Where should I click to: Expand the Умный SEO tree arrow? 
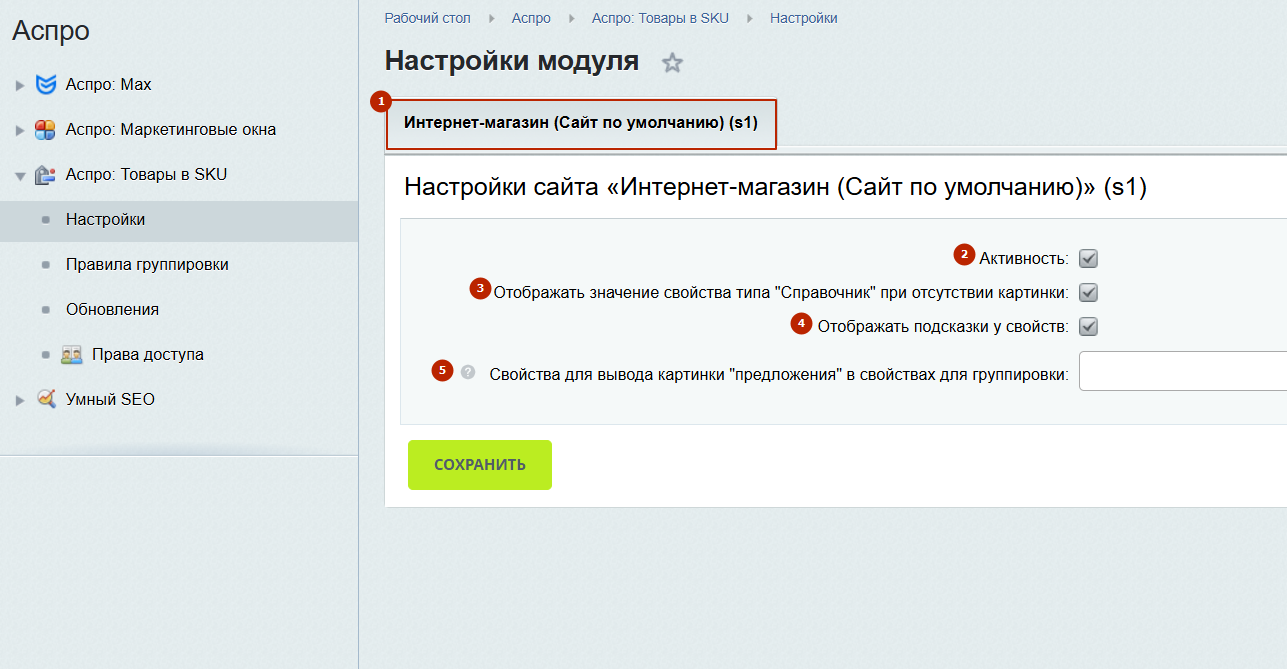point(19,400)
